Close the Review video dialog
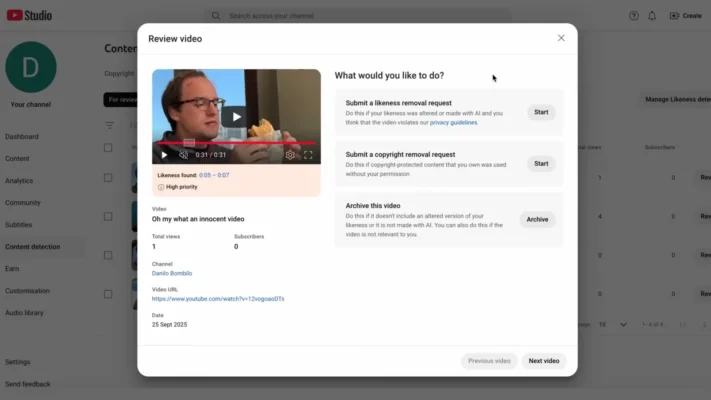Image resolution: width=711 pixels, height=400 pixels. [x=561, y=38]
